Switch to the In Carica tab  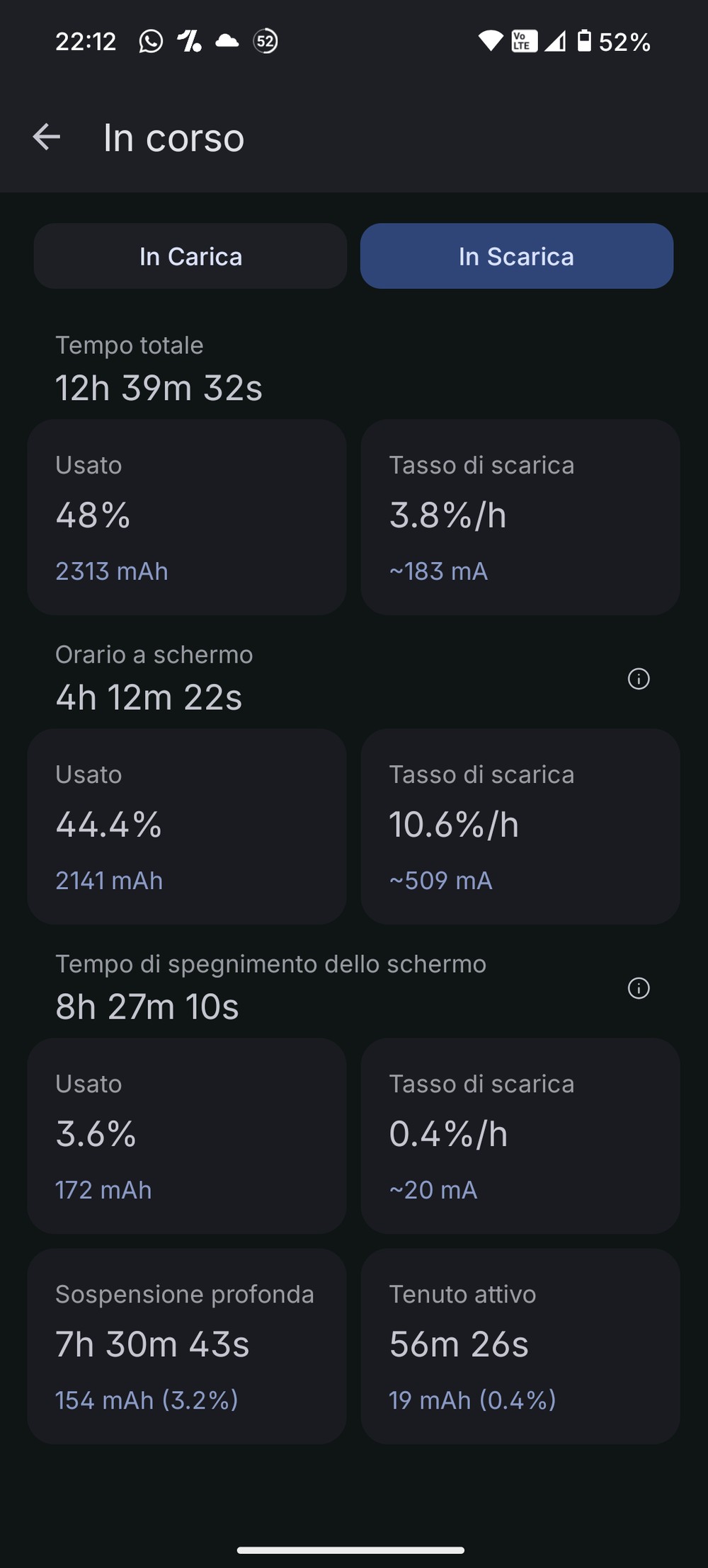click(x=190, y=256)
